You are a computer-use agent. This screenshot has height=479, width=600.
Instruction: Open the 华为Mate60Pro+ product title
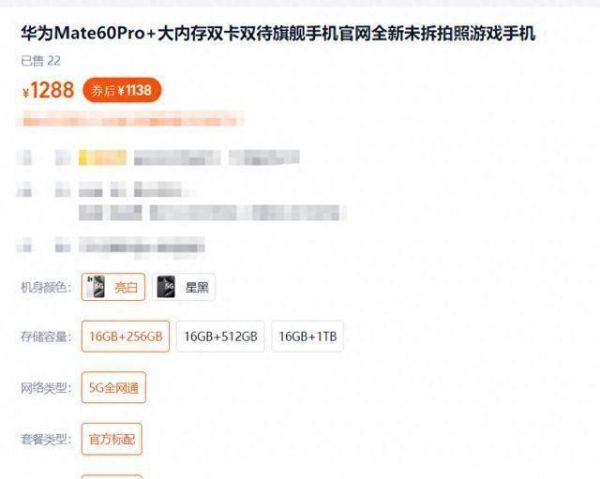[278, 33]
